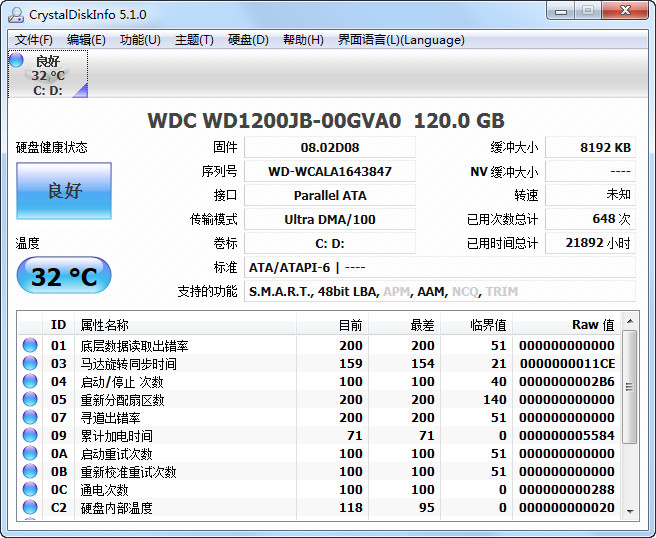
Task: Click the 转速 field showing 未知
Action: [590, 195]
